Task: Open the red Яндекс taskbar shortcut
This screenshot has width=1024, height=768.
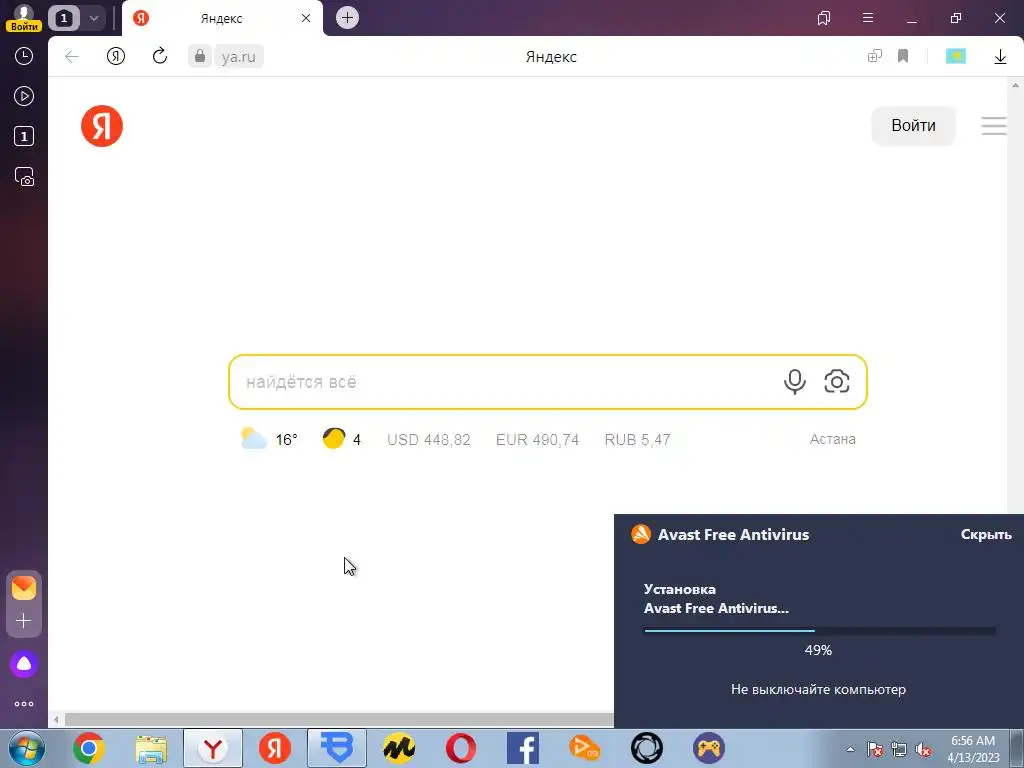Action: tap(275, 748)
